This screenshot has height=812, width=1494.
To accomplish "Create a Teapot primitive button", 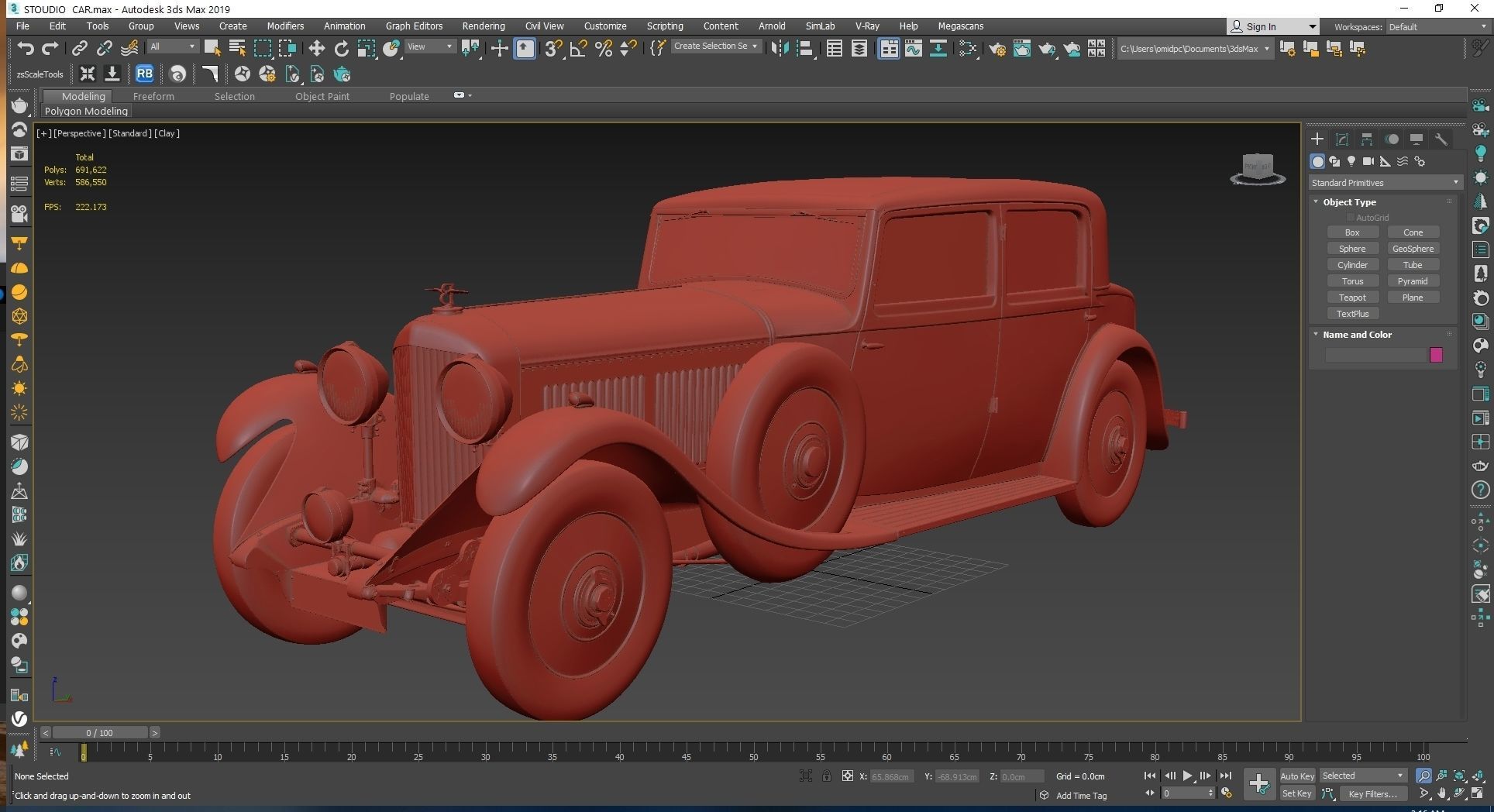I will [x=1352, y=298].
